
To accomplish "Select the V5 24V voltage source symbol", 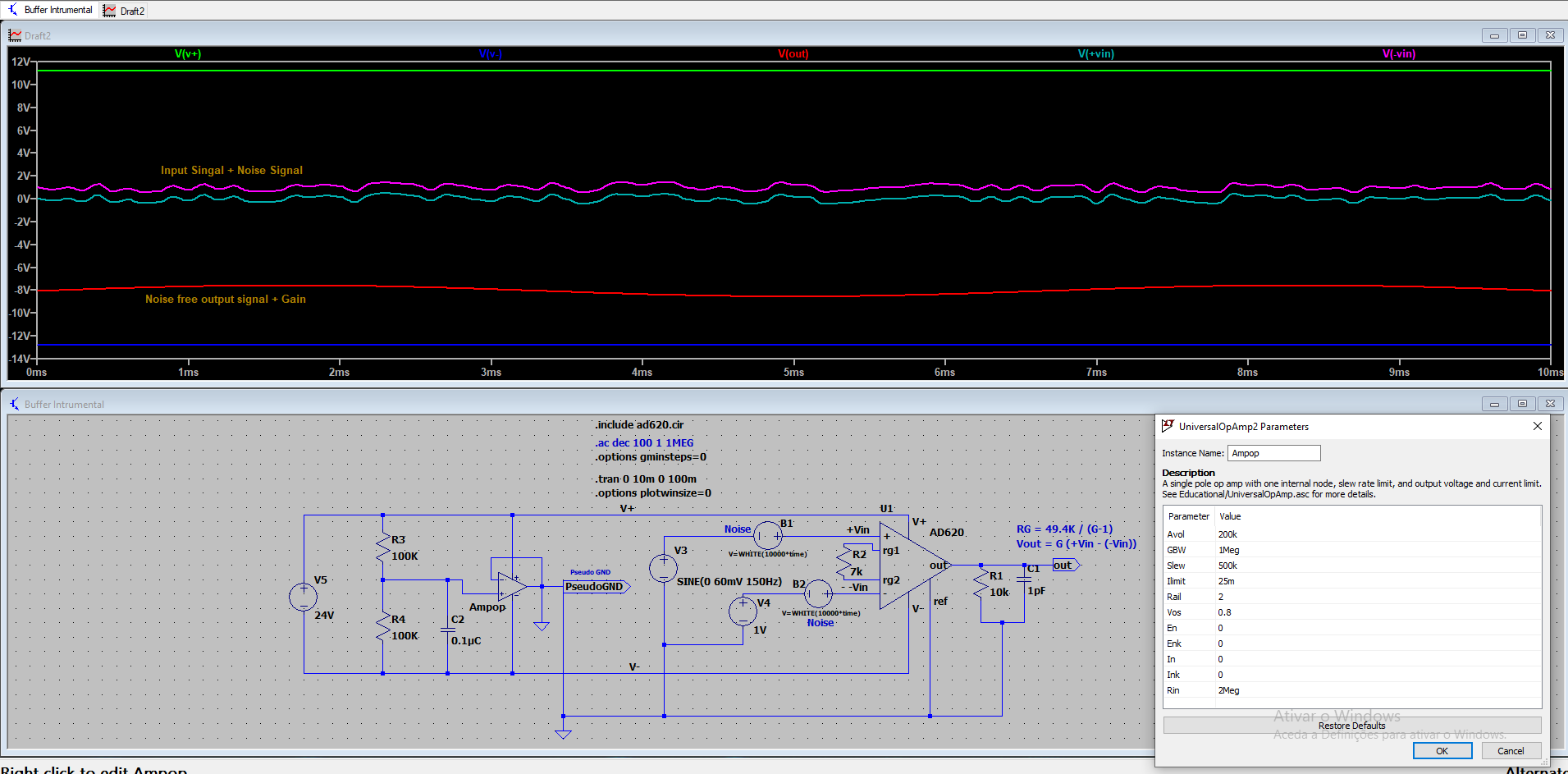I will tap(304, 597).
